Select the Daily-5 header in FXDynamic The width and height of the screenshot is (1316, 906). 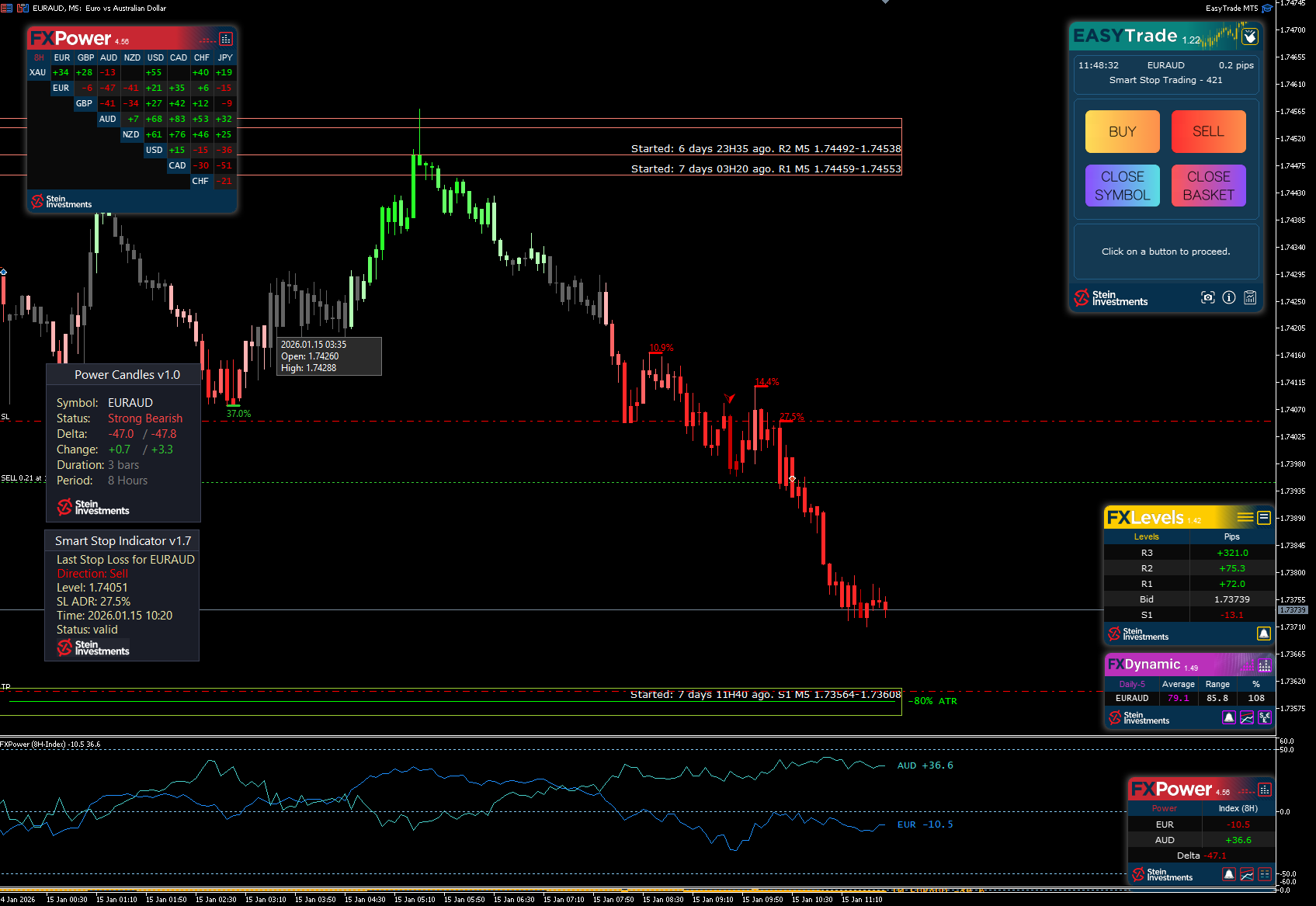(1132, 684)
